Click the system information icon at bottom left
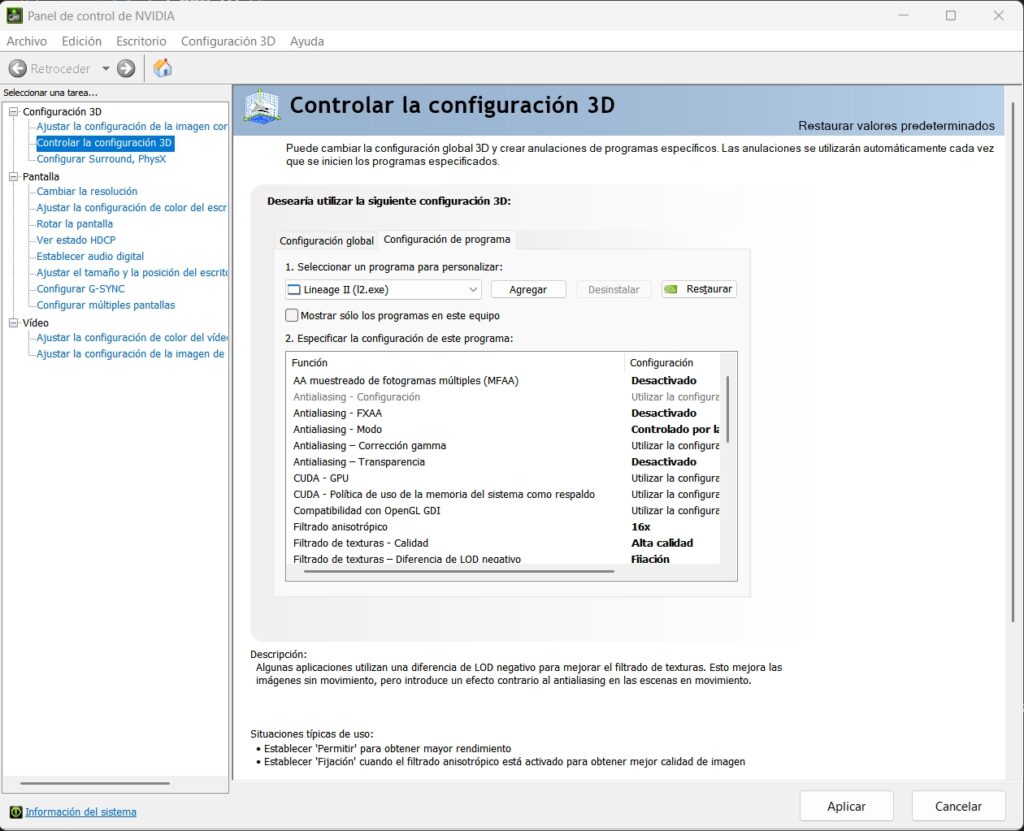 (16, 812)
